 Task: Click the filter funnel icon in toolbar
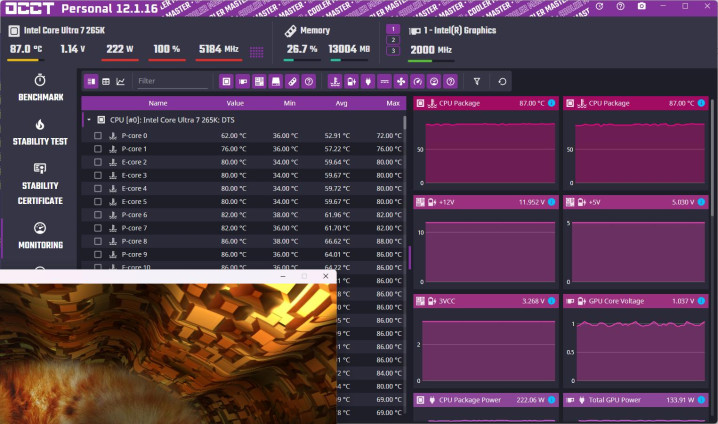[x=477, y=81]
